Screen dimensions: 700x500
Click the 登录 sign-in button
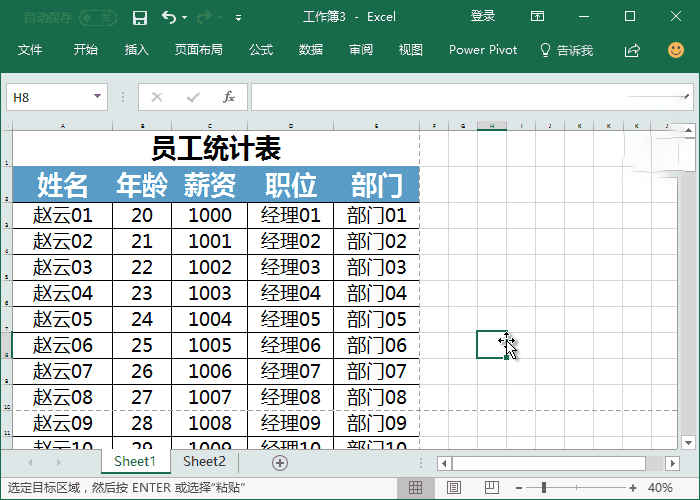483,17
